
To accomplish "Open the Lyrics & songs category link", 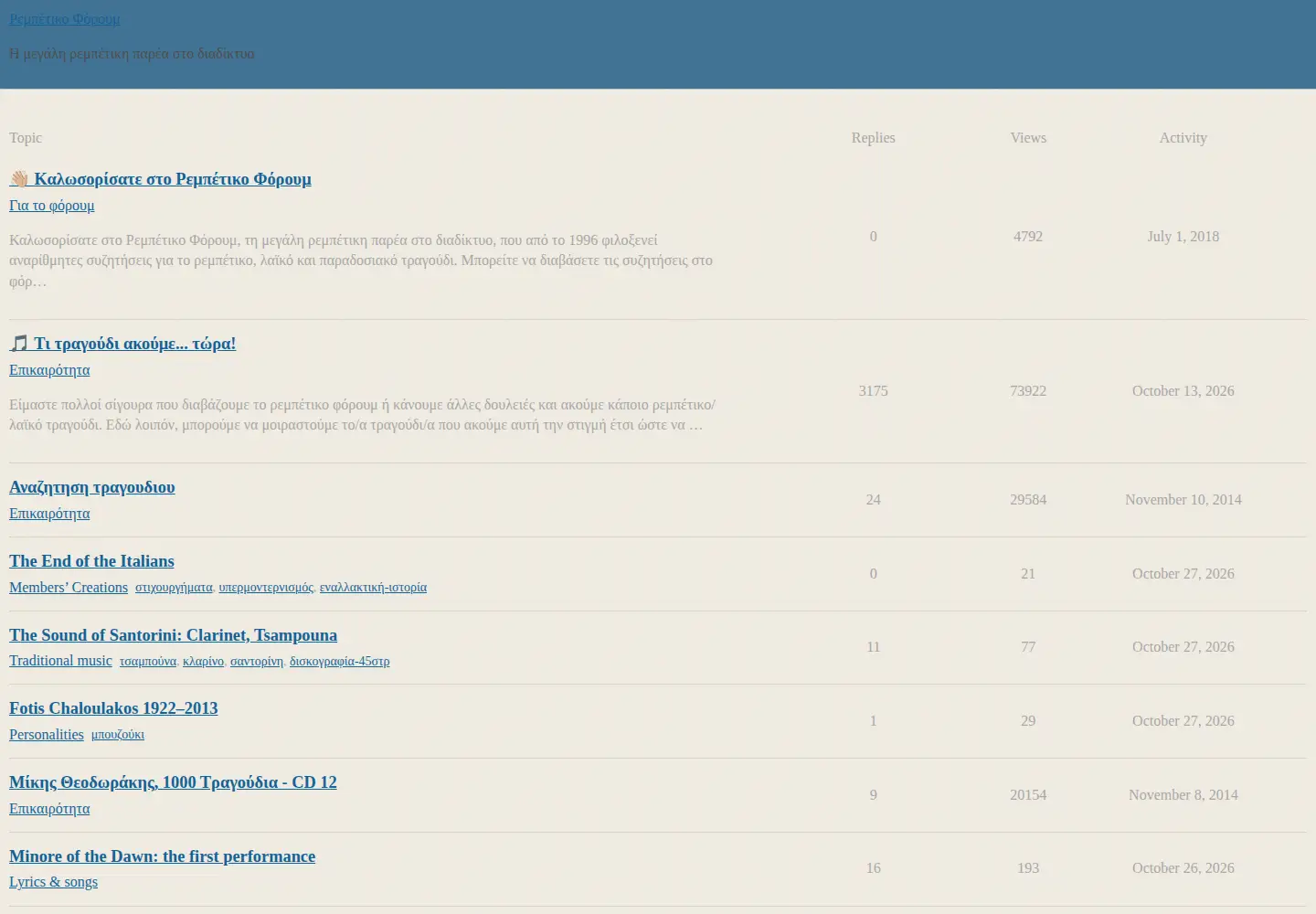I will click(53, 882).
